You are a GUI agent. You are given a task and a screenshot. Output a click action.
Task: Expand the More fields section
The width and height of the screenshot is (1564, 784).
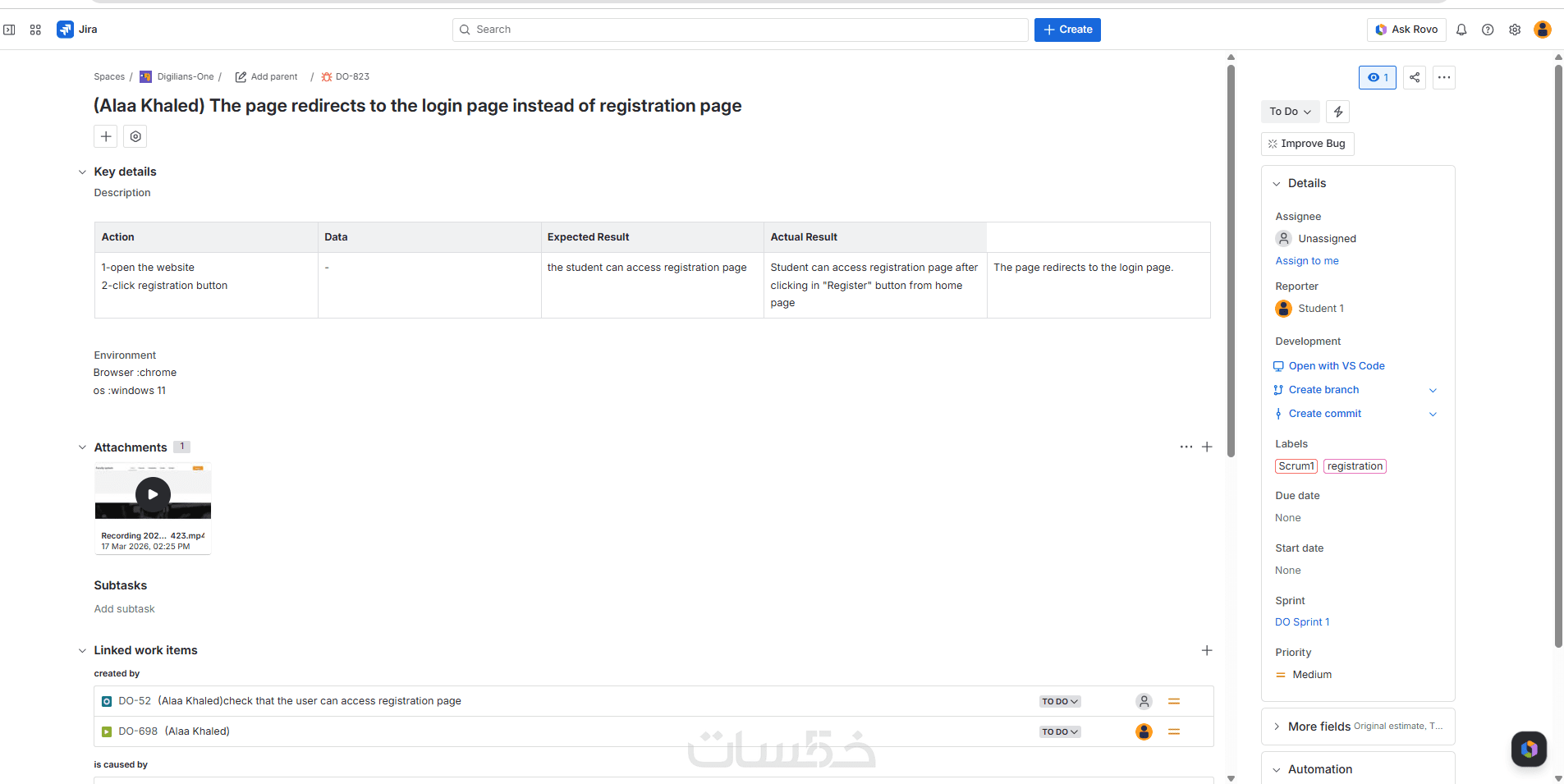point(1277,727)
